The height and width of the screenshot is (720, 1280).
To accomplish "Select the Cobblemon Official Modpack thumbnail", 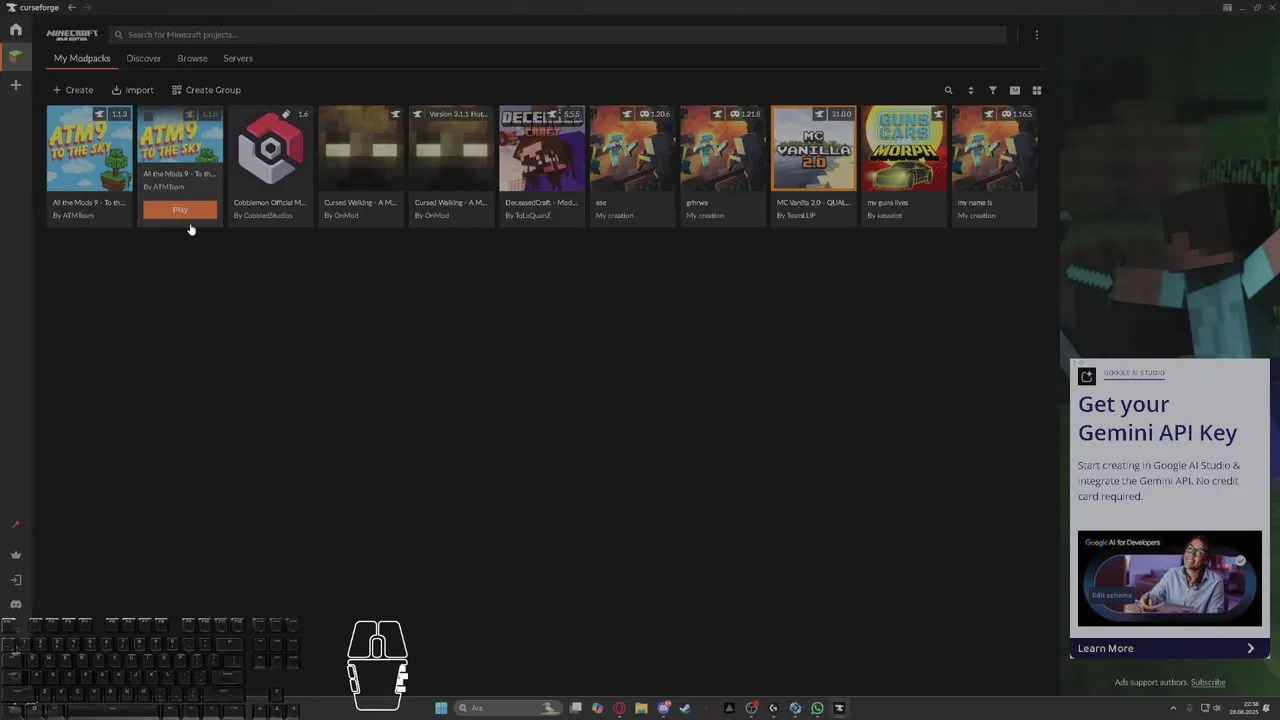I will click(x=270, y=148).
